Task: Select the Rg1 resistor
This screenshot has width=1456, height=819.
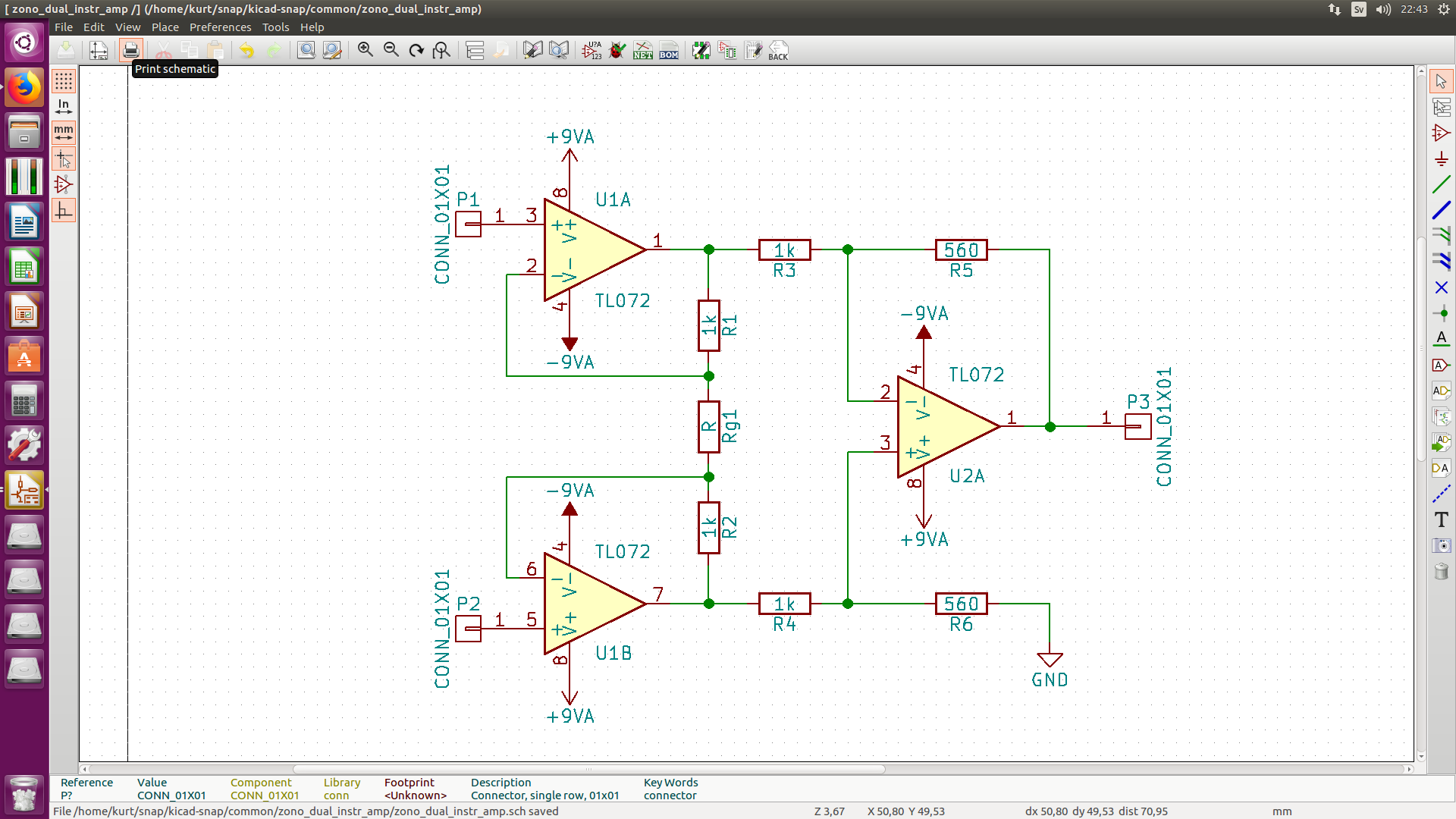Action: point(709,426)
